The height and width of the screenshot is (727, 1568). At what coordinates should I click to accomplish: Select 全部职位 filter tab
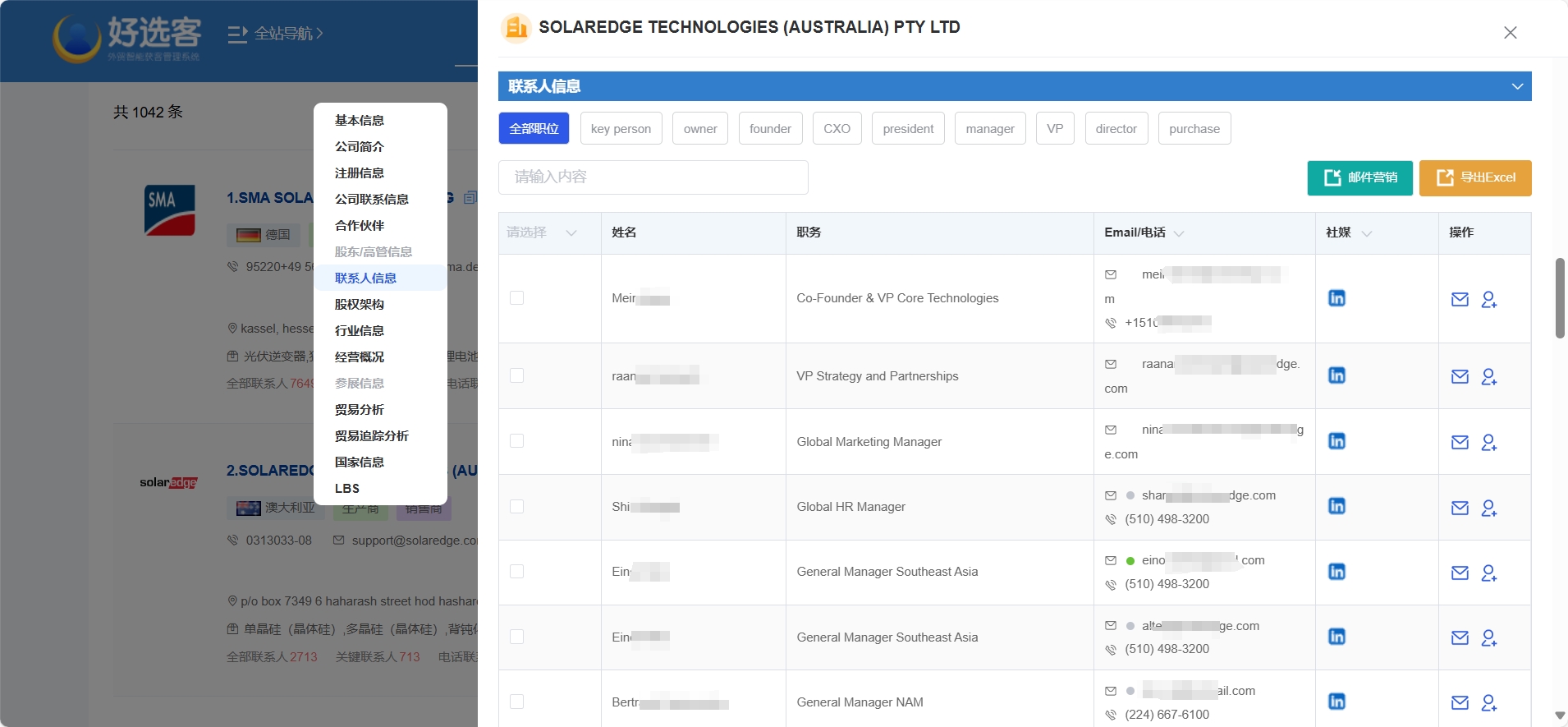(534, 128)
